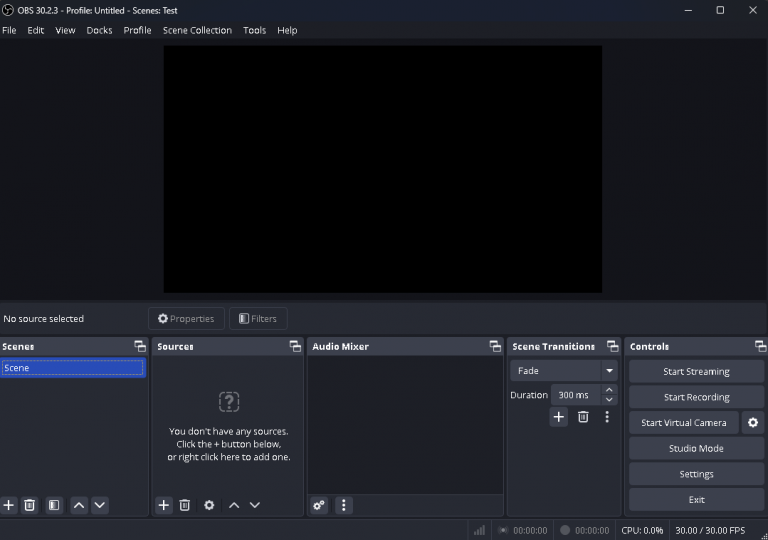Add a source with the plus icon
The height and width of the screenshot is (540, 768).
pyautogui.click(x=164, y=505)
